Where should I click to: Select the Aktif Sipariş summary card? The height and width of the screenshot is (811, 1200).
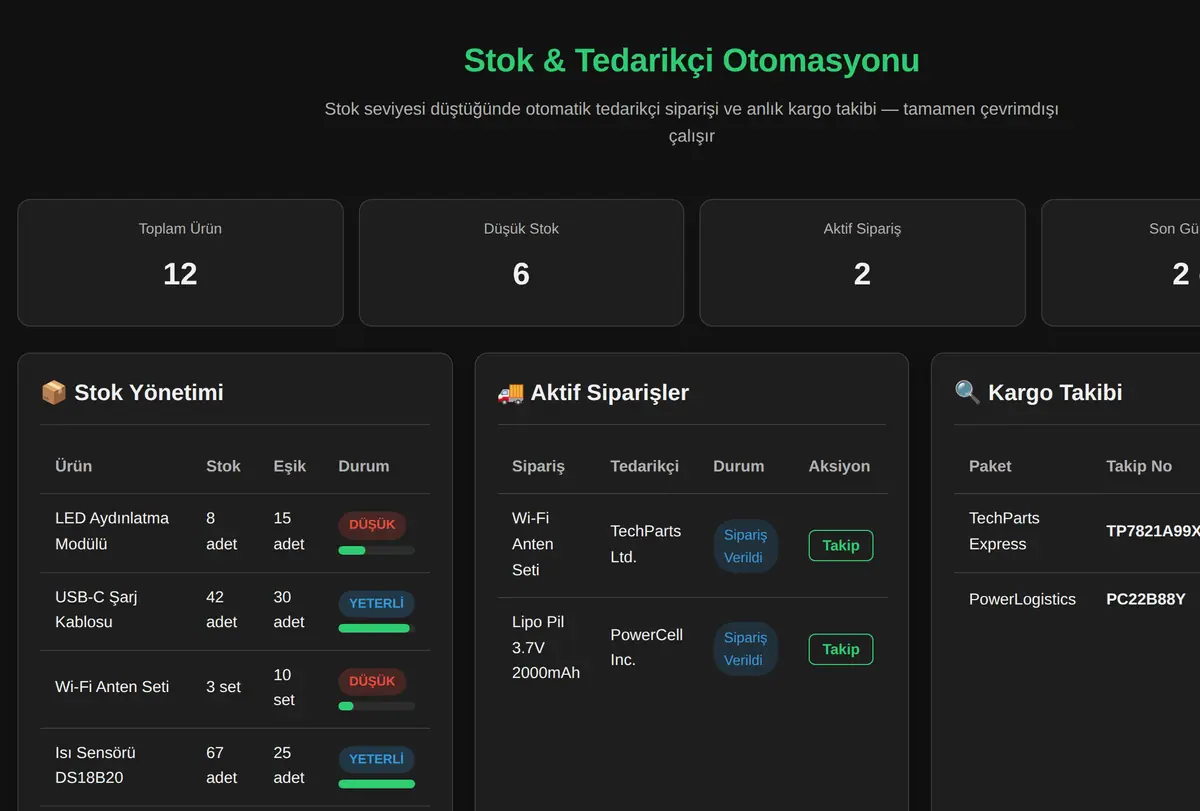(862, 263)
